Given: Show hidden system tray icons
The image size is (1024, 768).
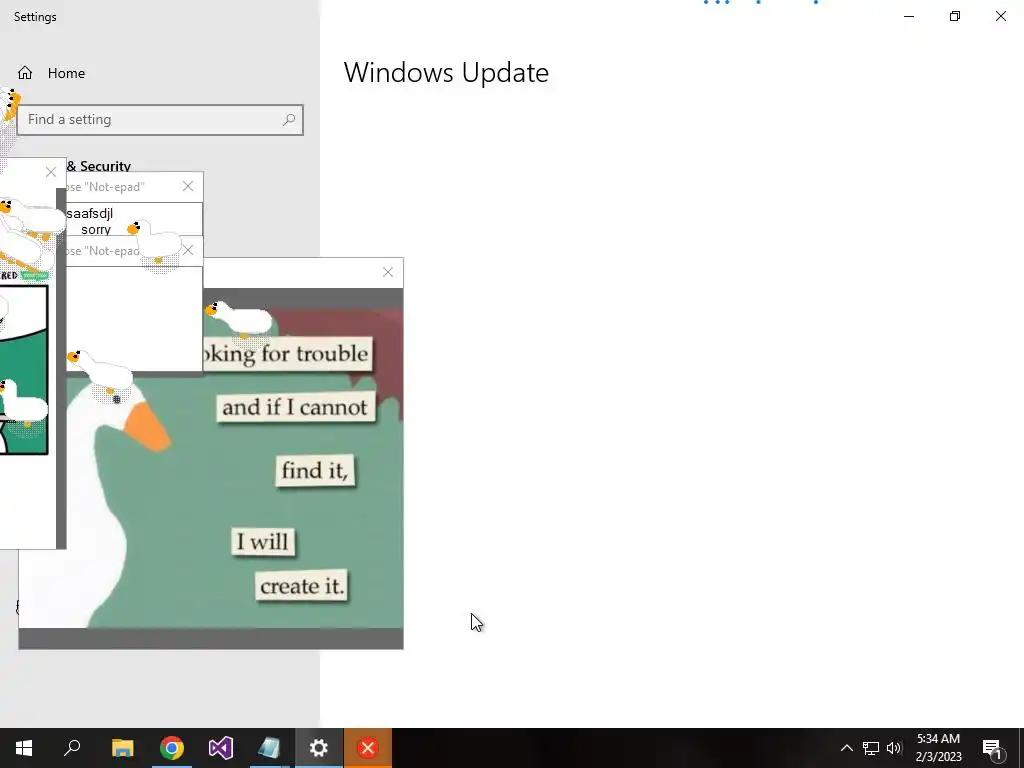Looking at the screenshot, I should click(846, 748).
